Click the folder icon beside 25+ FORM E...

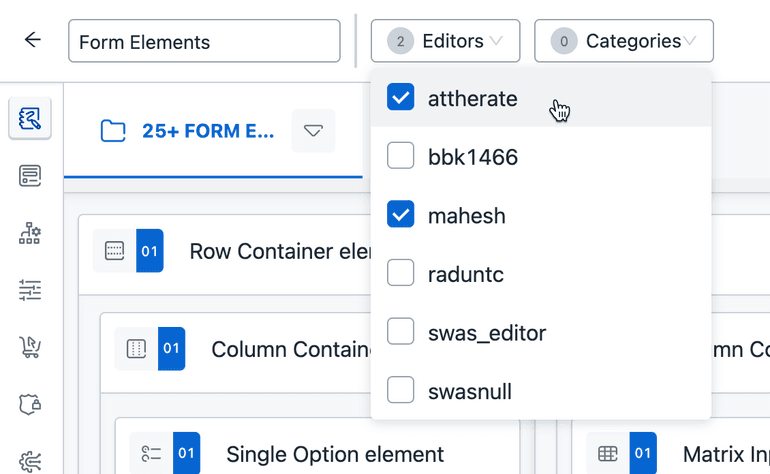[113, 131]
